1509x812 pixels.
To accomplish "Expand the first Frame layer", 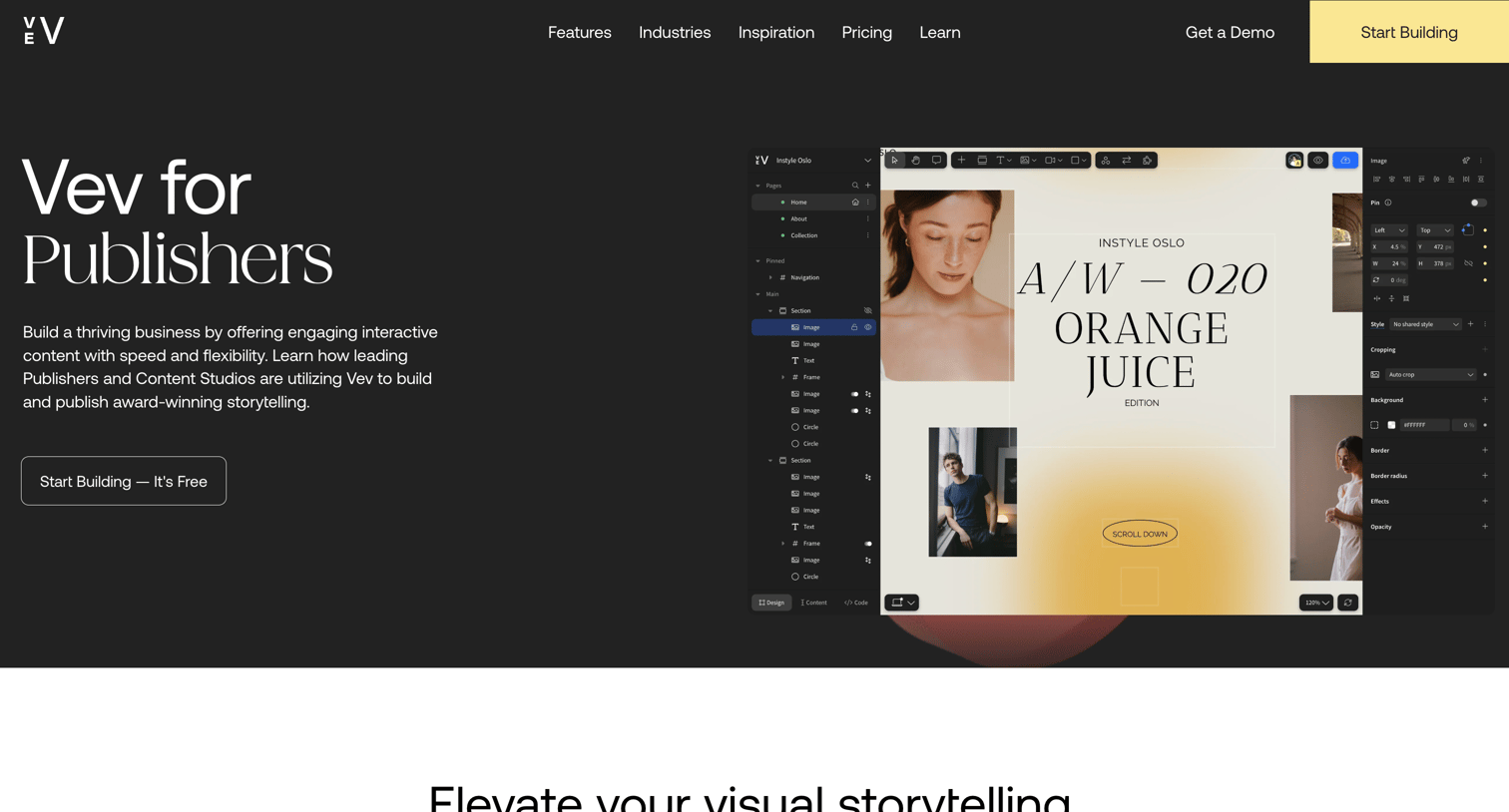I will 783,377.
